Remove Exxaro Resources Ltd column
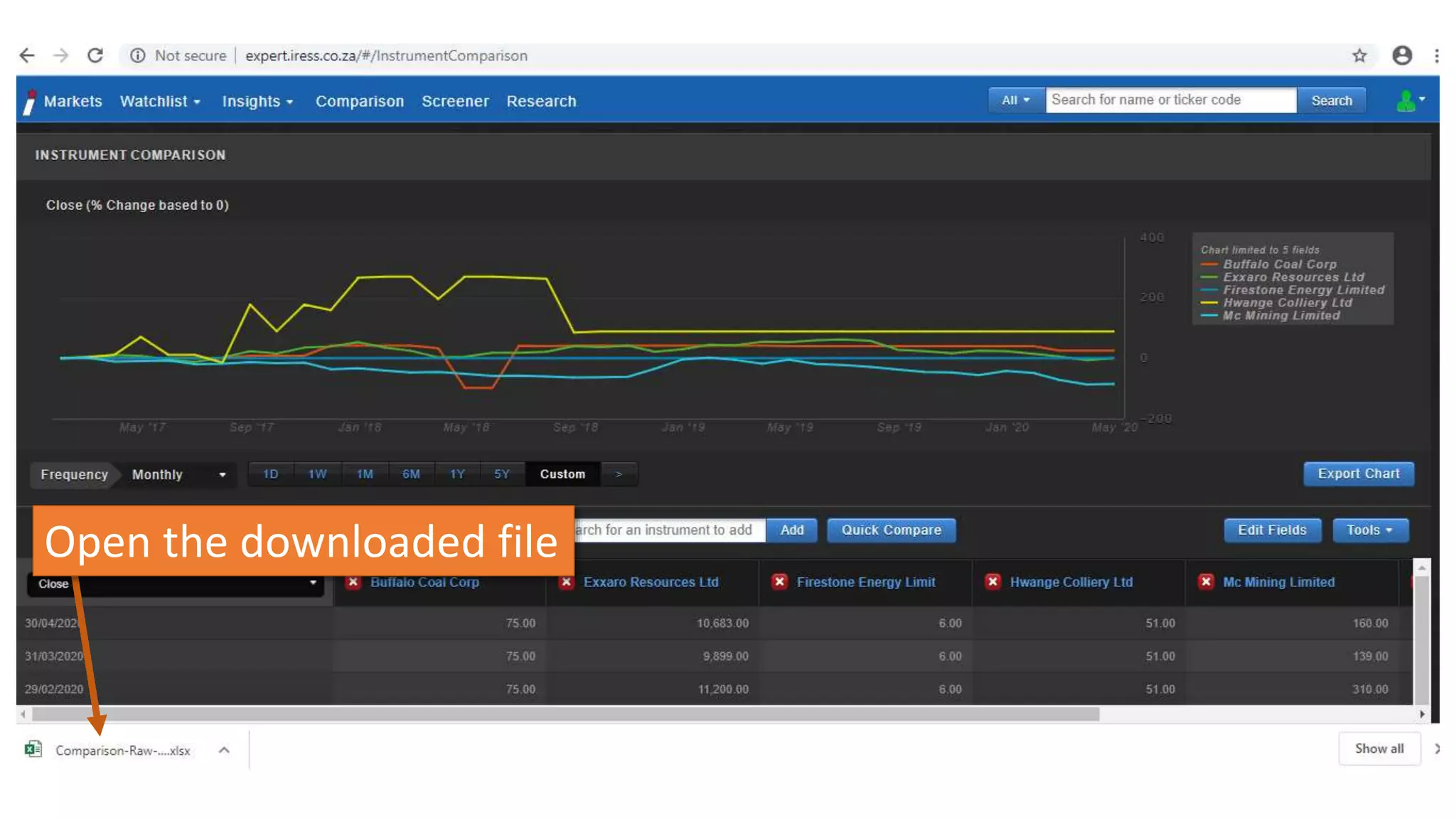1456x819 pixels. 567,582
